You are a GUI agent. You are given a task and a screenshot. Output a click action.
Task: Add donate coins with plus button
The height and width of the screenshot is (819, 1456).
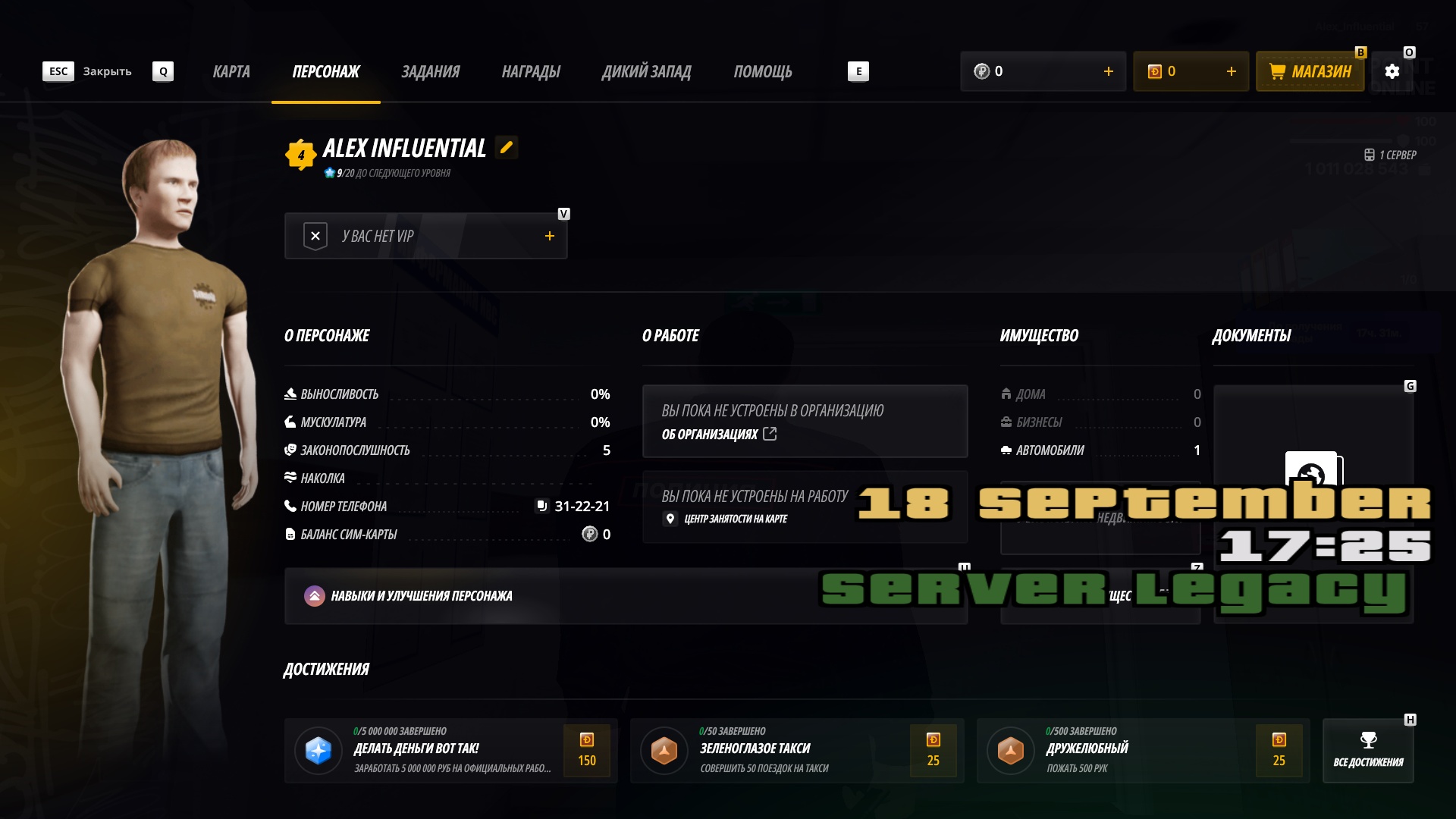pos(1231,71)
